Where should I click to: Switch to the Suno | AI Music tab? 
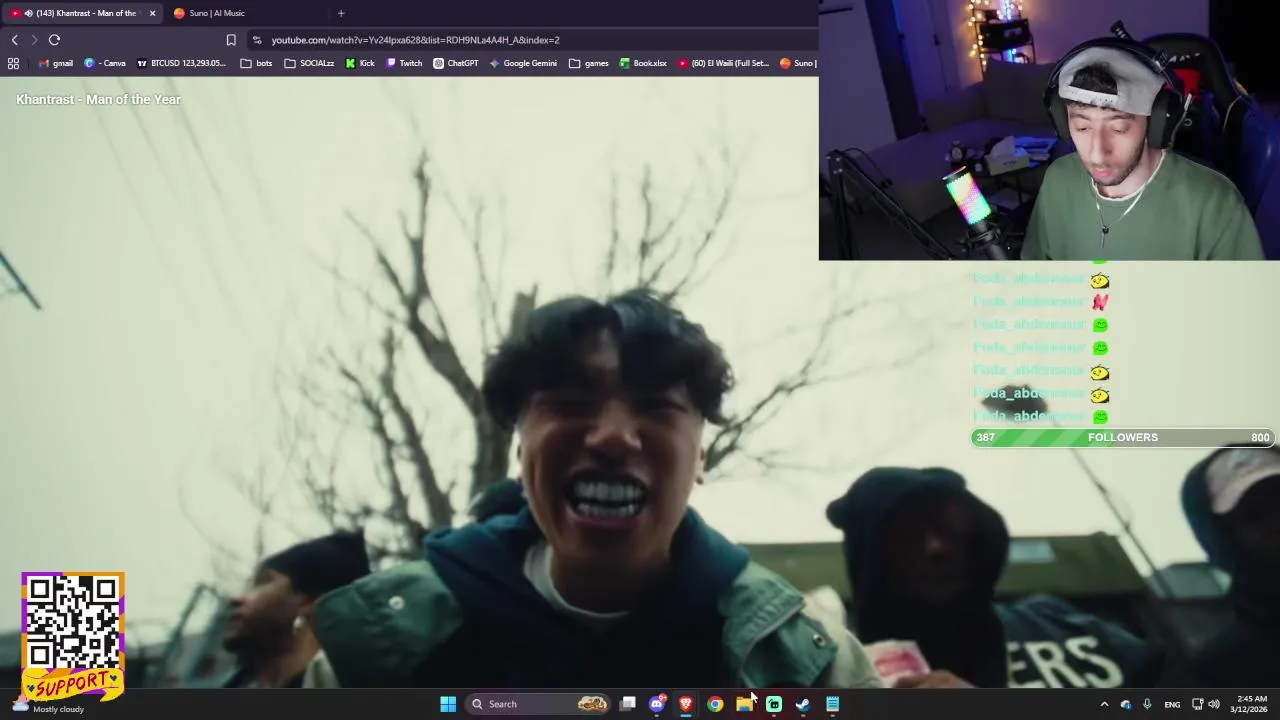[217, 13]
